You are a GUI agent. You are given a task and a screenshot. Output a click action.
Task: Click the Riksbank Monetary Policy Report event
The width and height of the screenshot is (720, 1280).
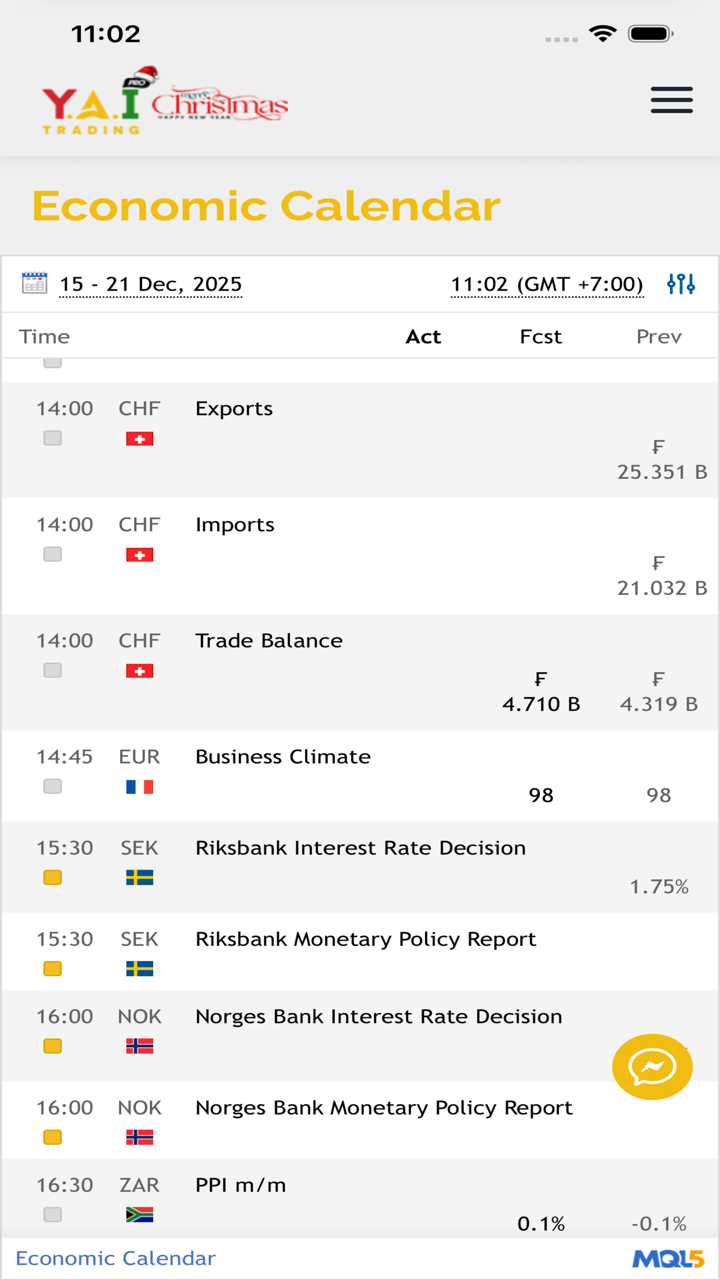pos(366,939)
